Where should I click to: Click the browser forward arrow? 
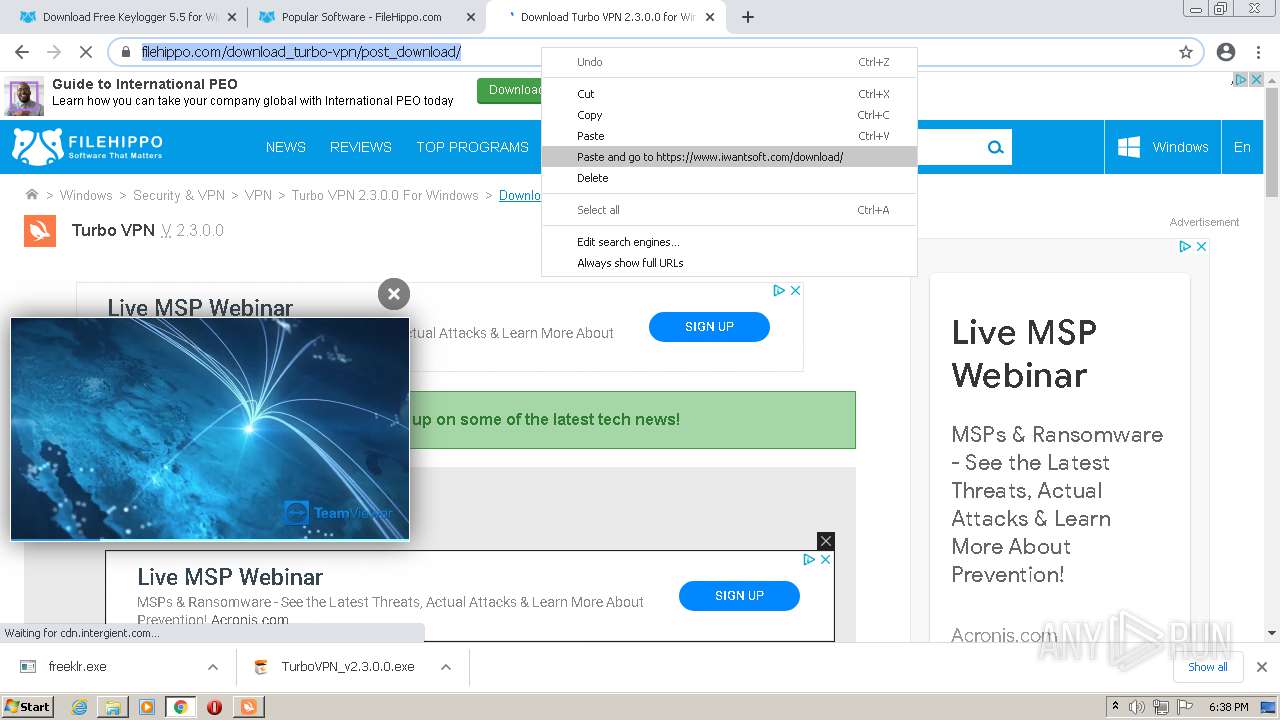54,52
